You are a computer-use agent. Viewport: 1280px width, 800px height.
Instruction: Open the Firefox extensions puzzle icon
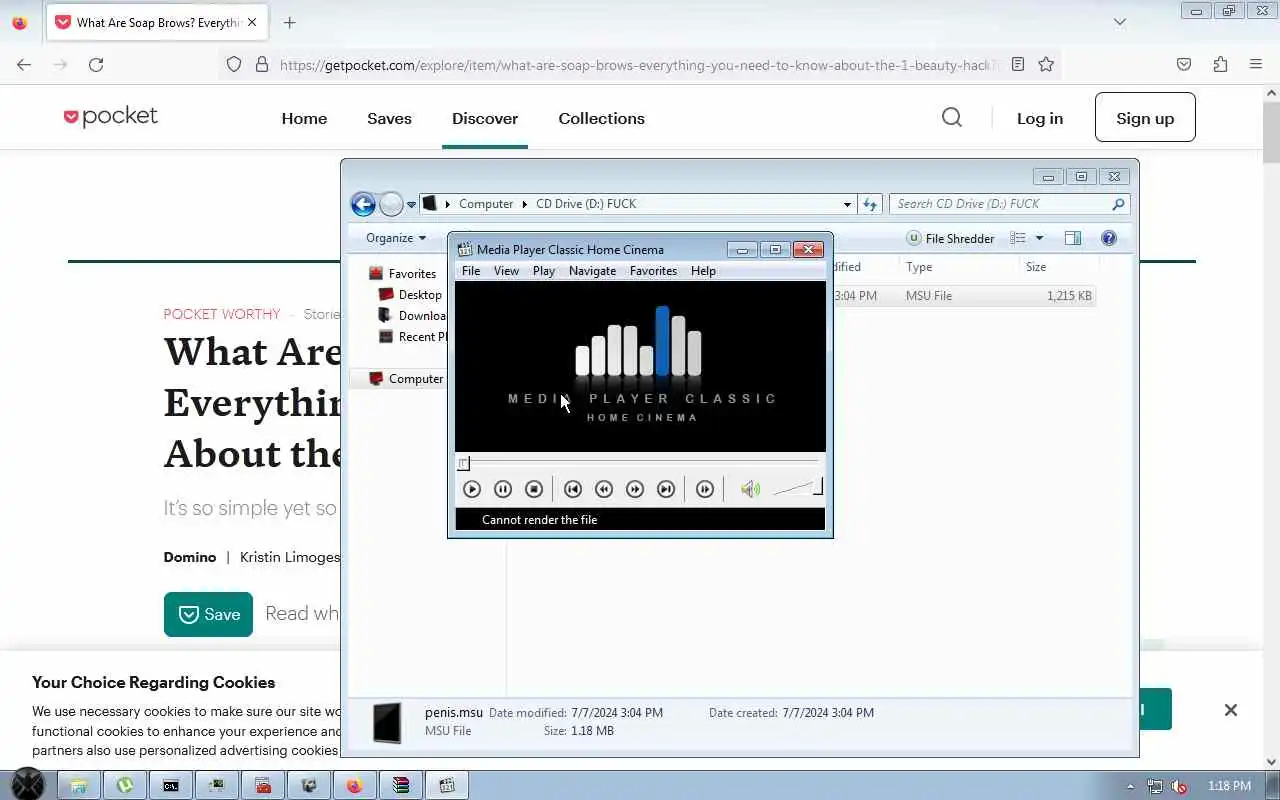coord(1220,64)
